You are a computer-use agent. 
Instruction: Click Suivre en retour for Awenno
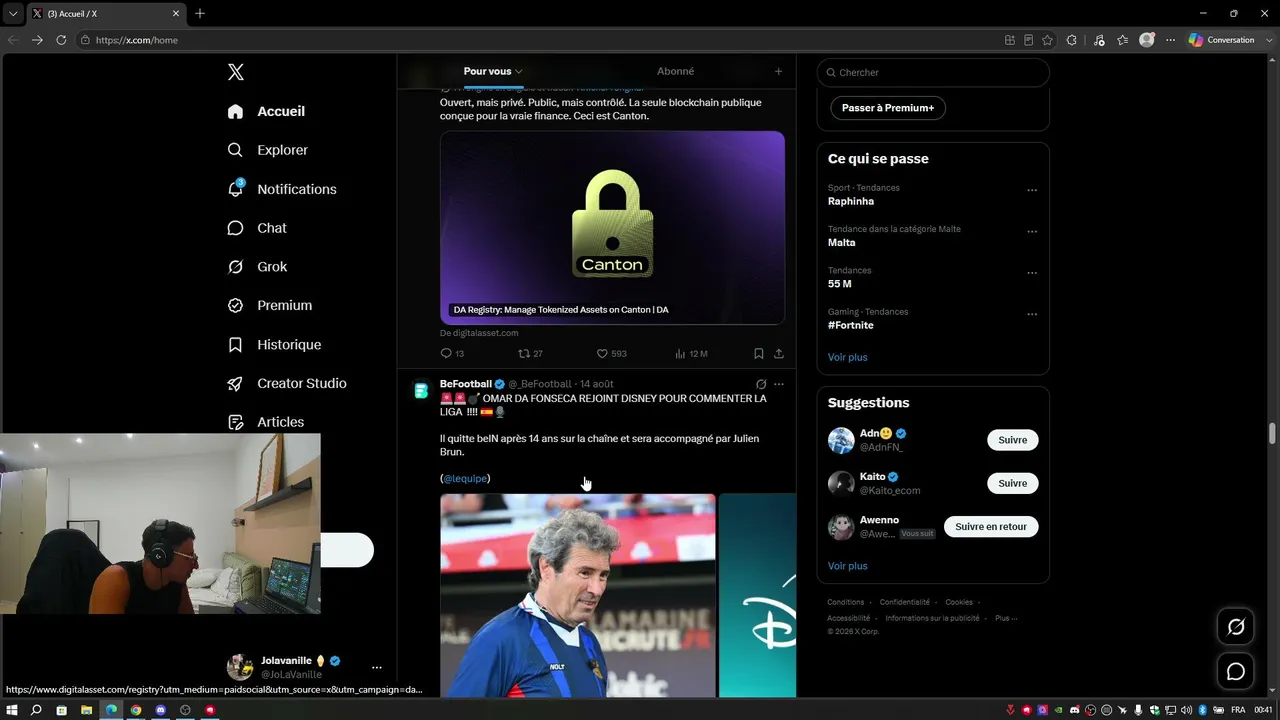[991, 526]
